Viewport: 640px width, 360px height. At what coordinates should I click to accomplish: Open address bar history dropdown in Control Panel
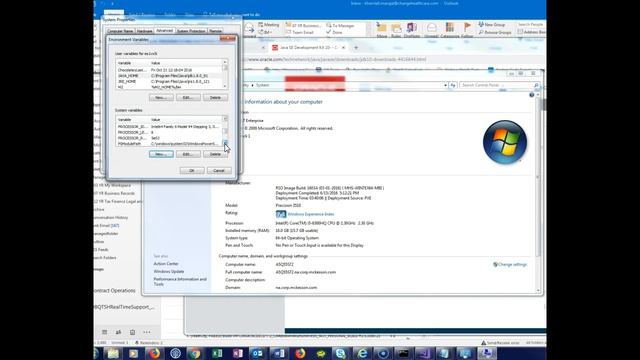(x=445, y=85)
